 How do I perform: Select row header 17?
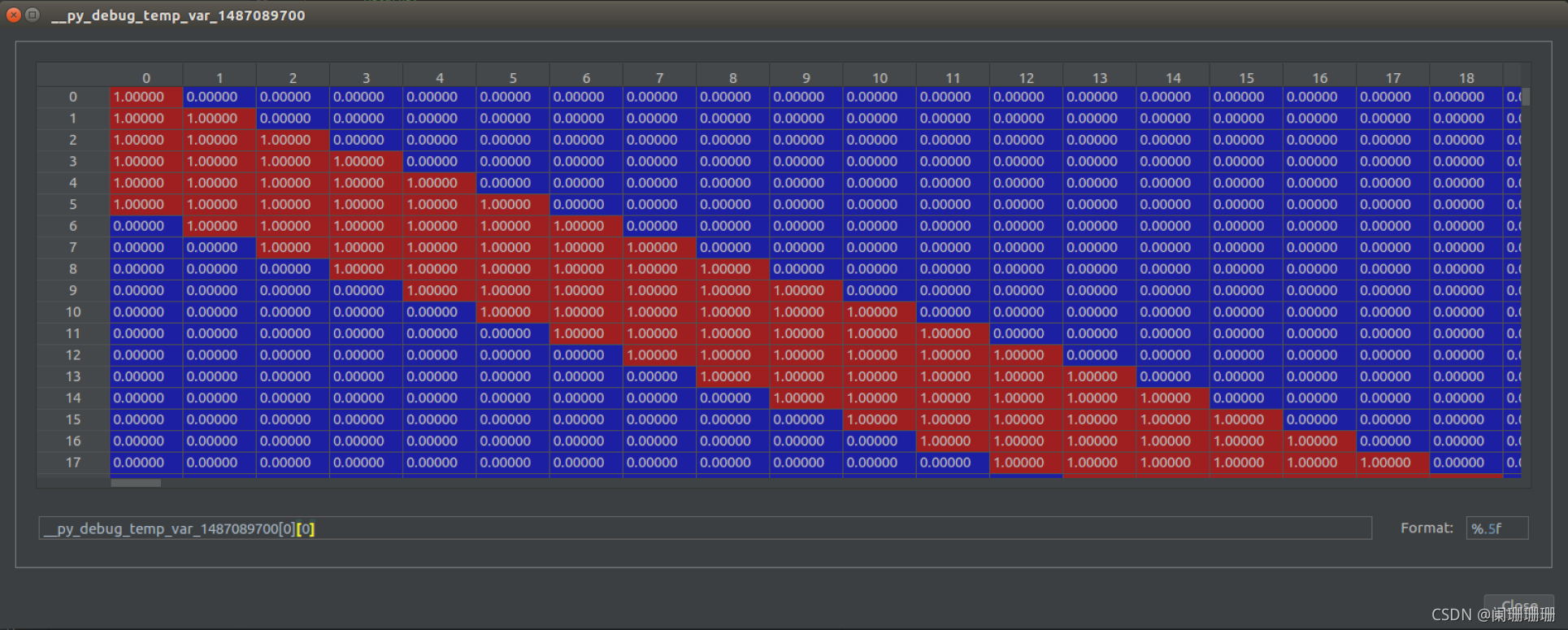point(73,463)
